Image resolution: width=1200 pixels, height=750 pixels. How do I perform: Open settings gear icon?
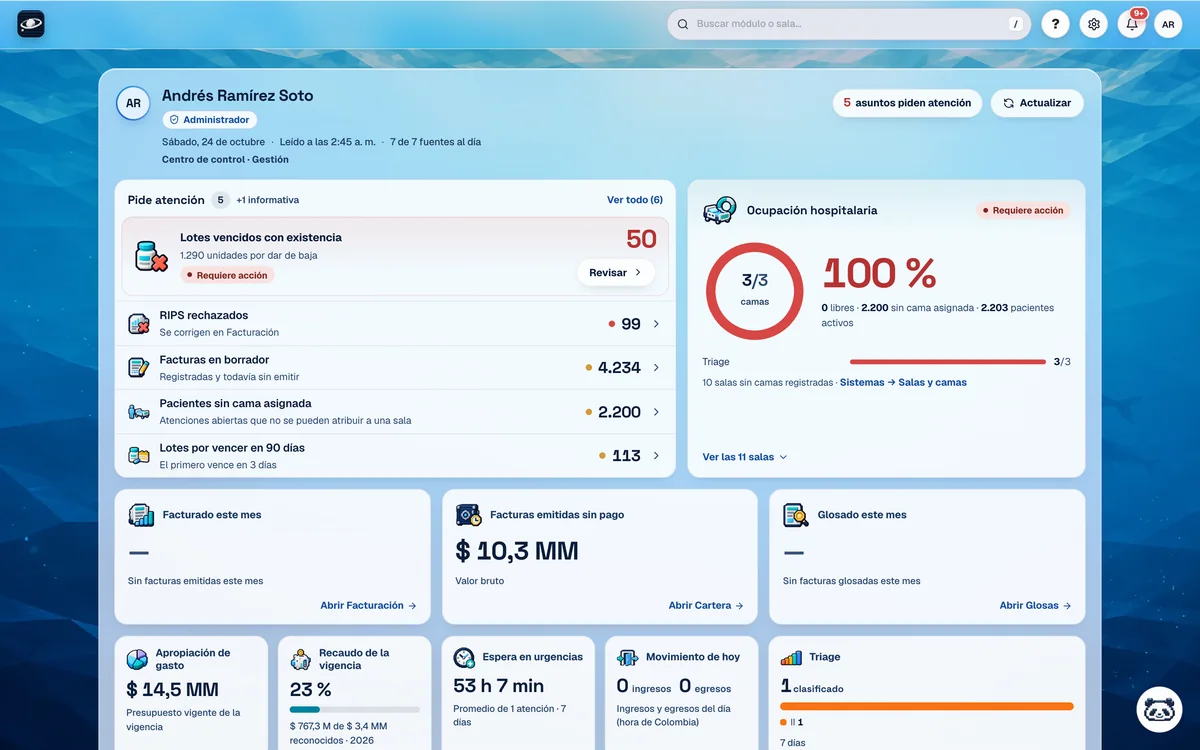[1094, 24]
